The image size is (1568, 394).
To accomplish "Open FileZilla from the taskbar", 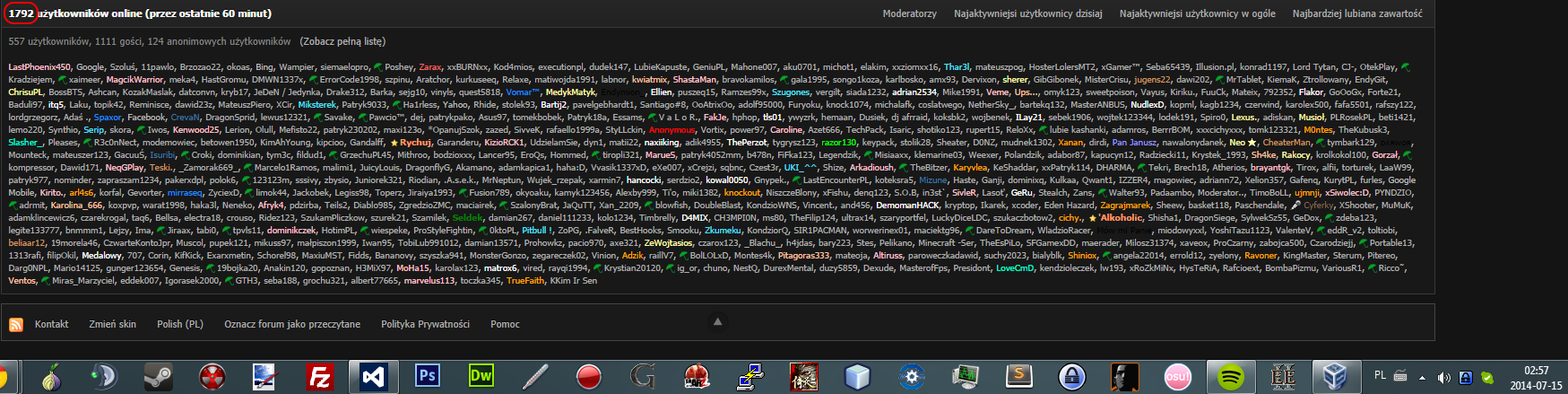I will tap(320, 375).
